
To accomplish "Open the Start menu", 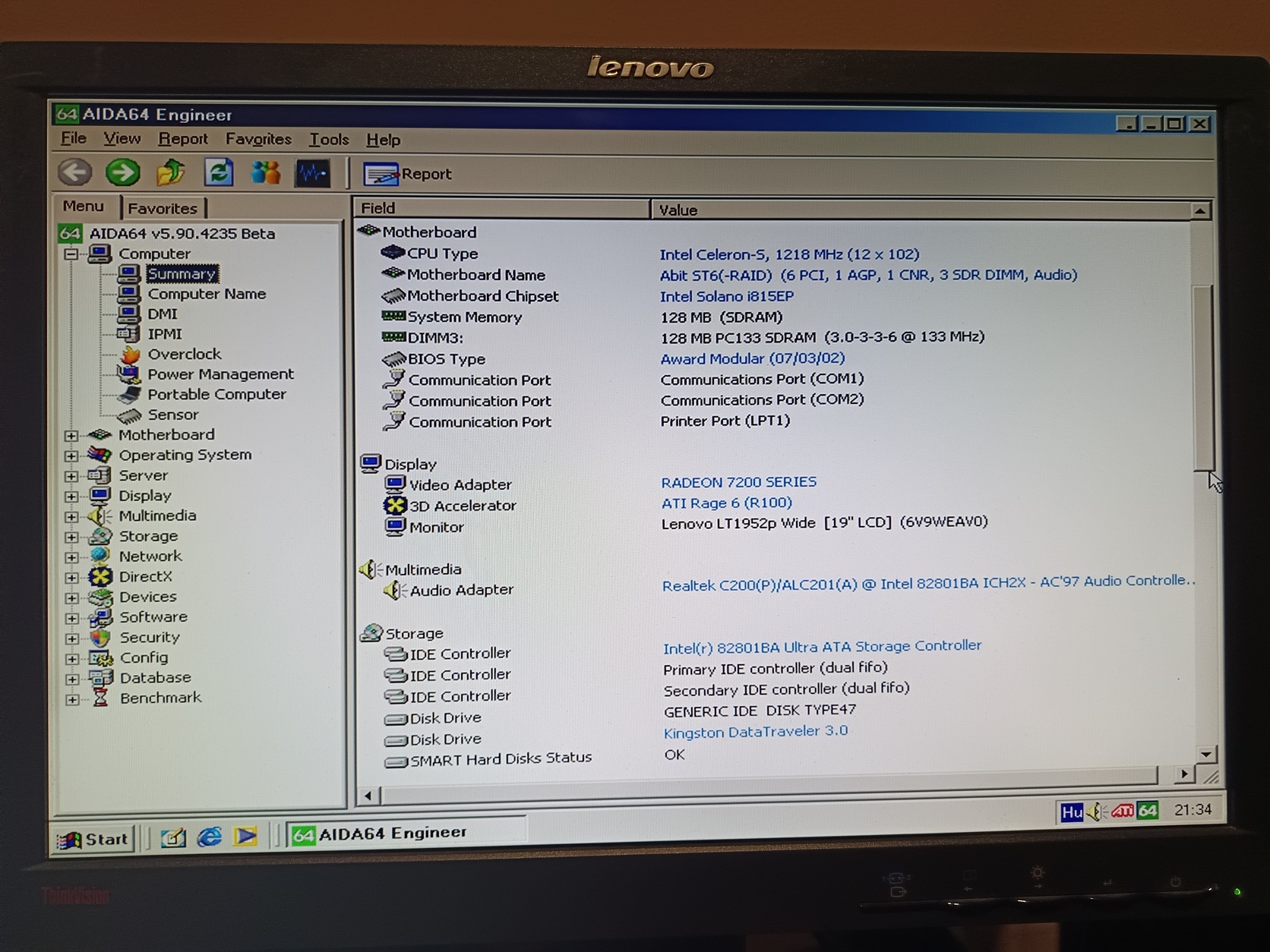I will click(x=93, y=839).
